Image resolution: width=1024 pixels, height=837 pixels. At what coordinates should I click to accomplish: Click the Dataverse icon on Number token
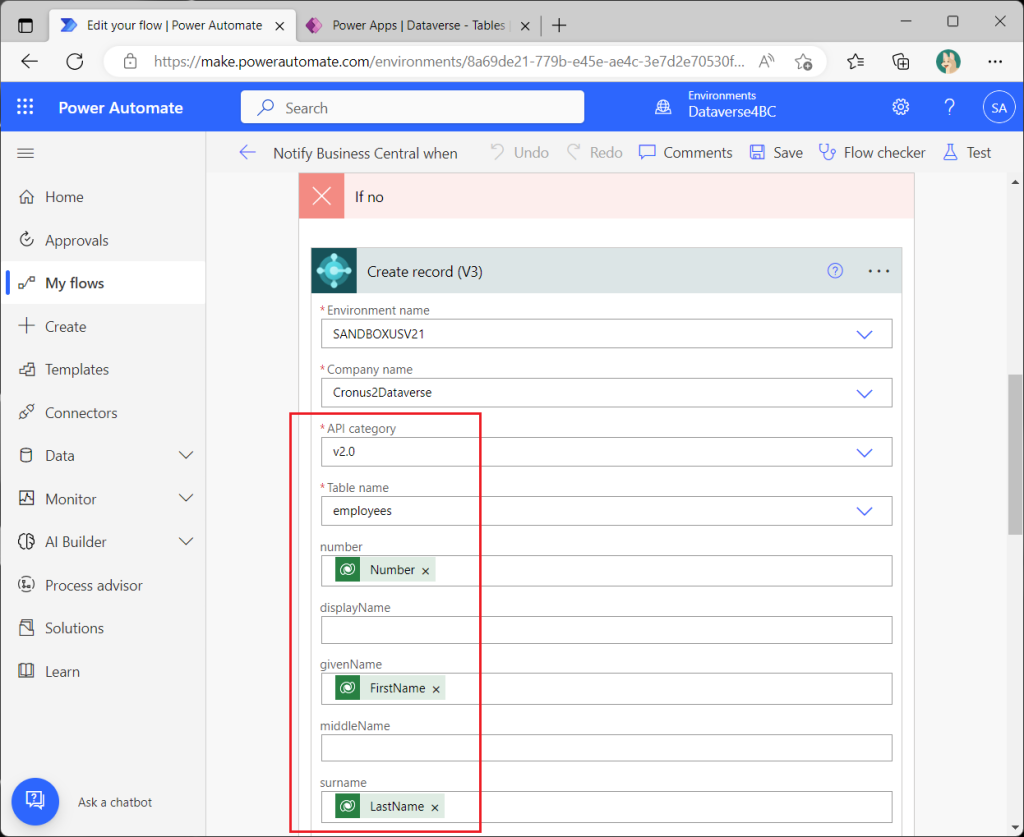(x=347, y=570)
